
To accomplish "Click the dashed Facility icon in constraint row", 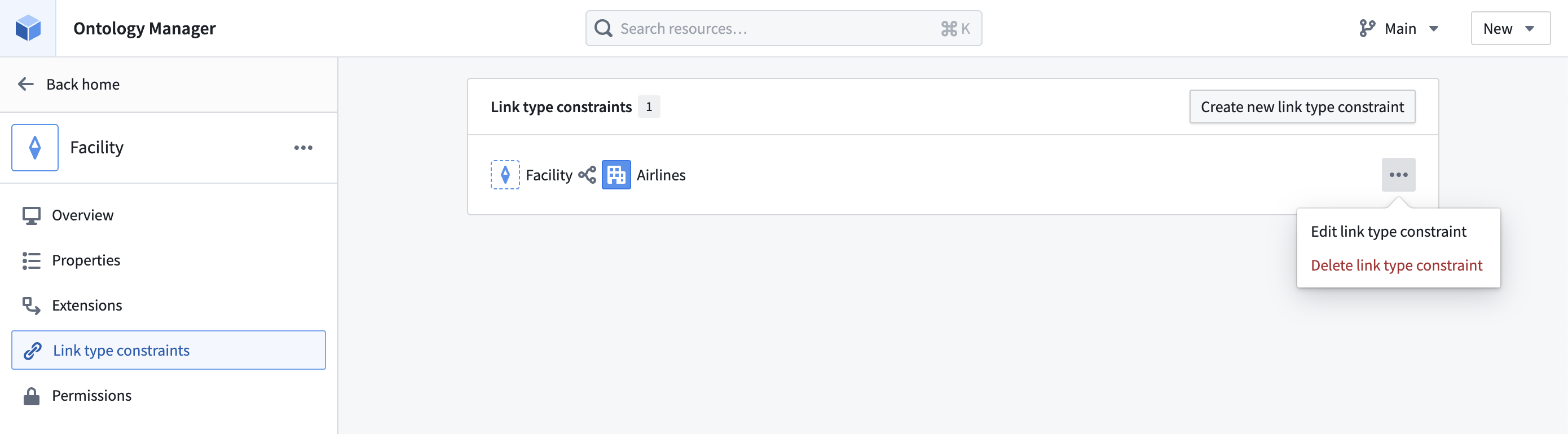I will click(505, 175).
